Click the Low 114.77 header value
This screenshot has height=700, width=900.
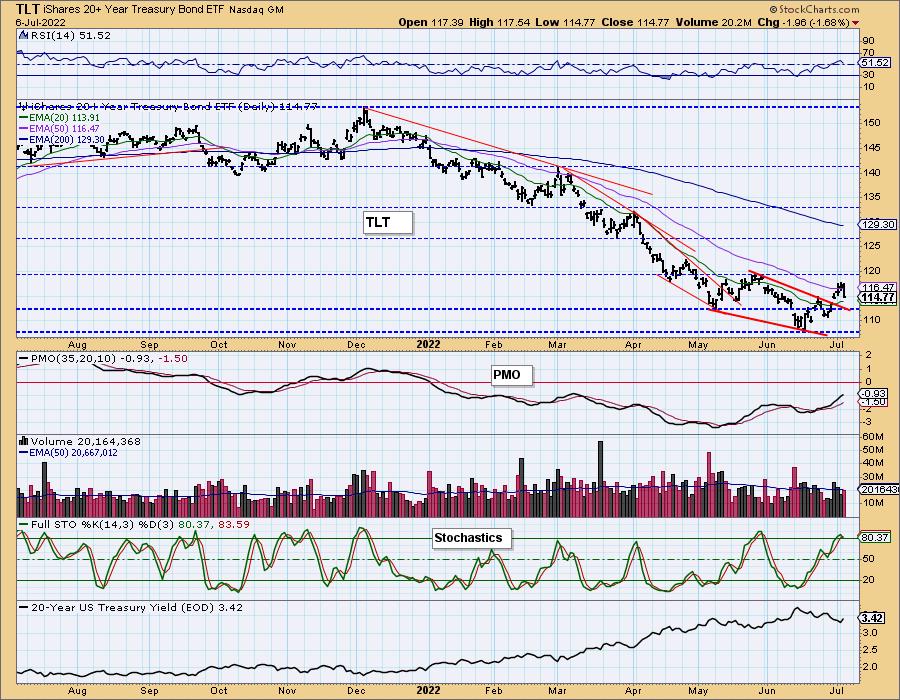pos(565,22)
